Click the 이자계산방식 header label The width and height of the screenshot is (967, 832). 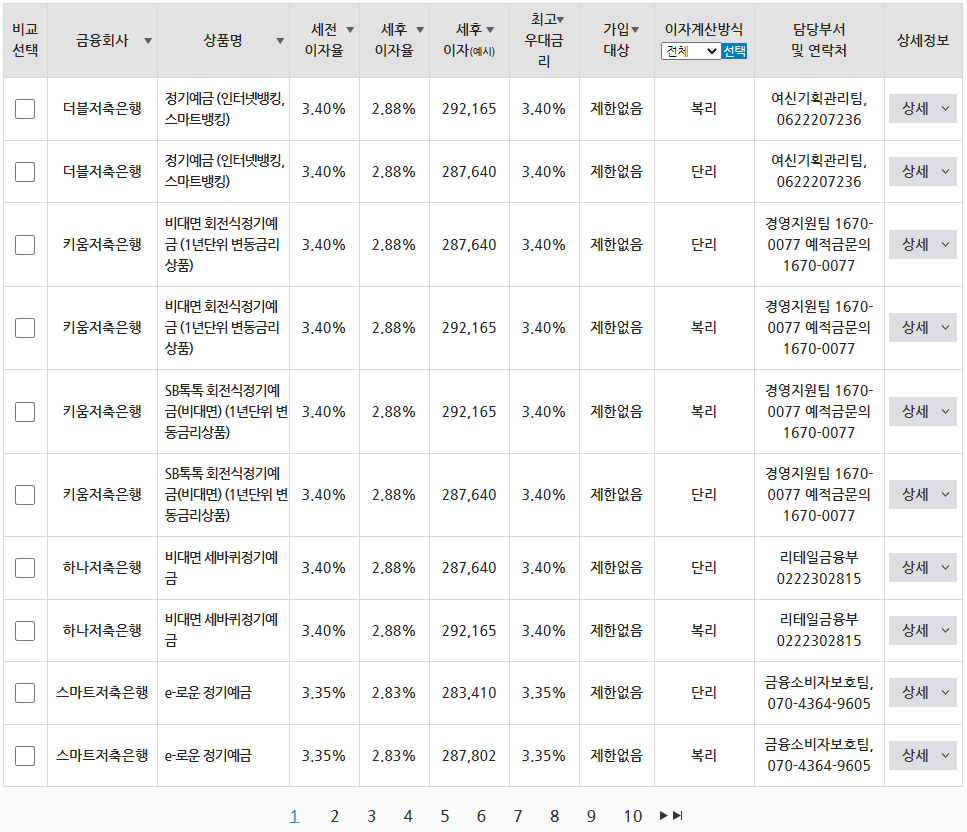click(704, 29)
